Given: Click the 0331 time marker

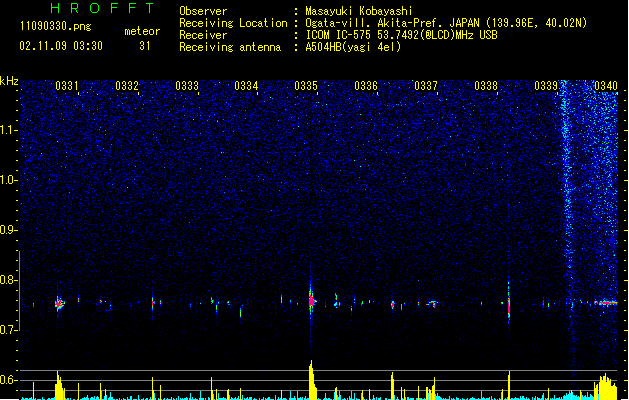Looking at the screenshot, I should 67,86.
